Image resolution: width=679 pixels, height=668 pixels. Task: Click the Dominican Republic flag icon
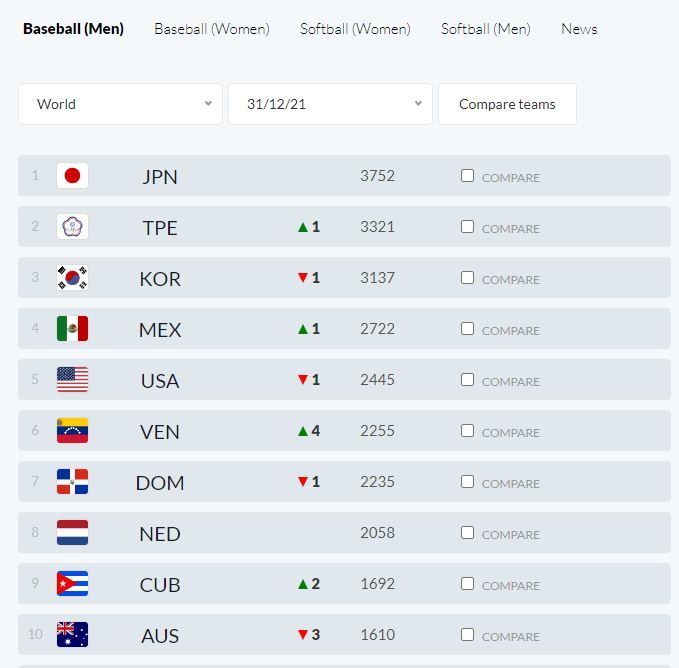(72, 482)
